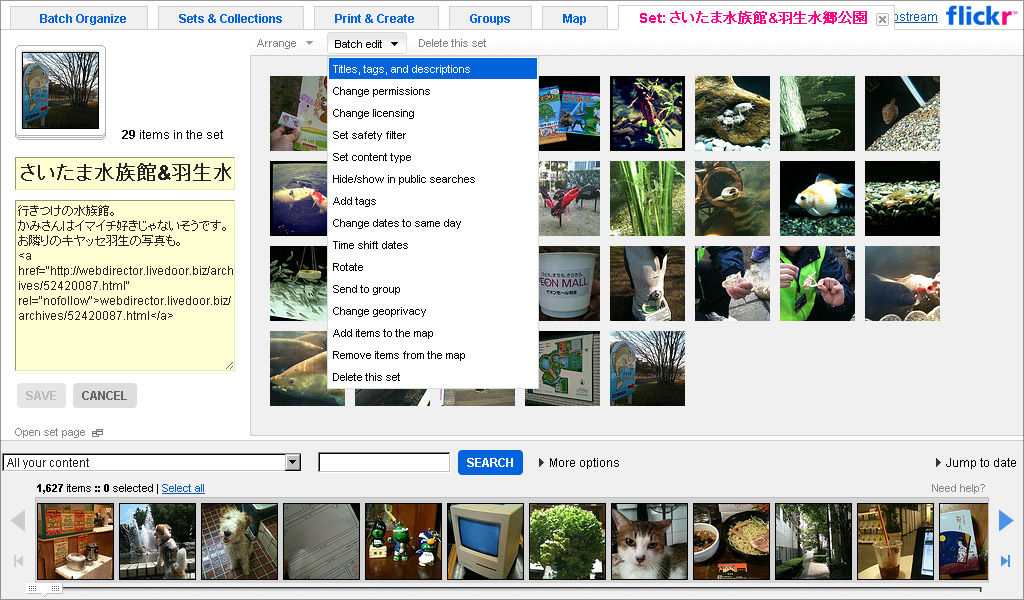
Task: Select the green bush photo in filmstrip
Action: click(x=568, y=541)
